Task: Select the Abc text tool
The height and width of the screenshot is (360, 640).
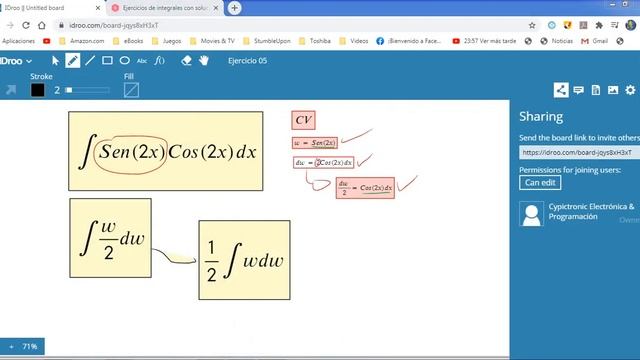Action: click(142, 61)
